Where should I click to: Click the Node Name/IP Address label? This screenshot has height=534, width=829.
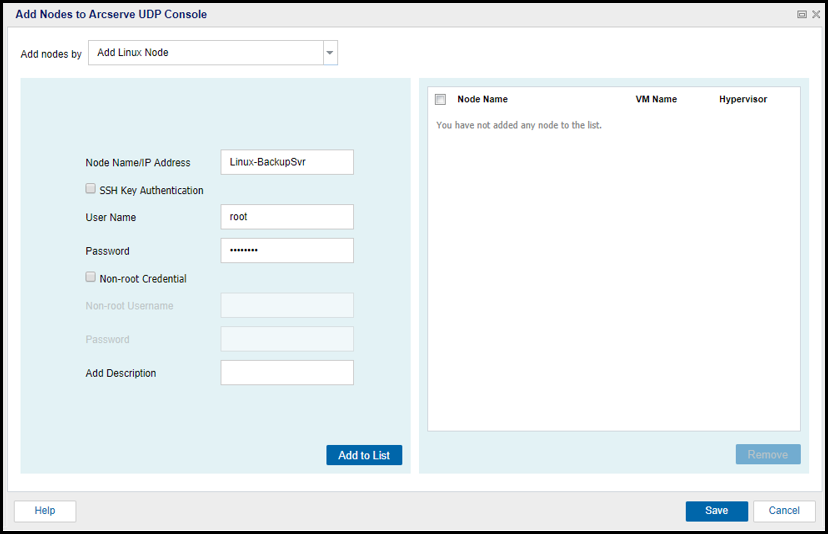click(138, 163)
